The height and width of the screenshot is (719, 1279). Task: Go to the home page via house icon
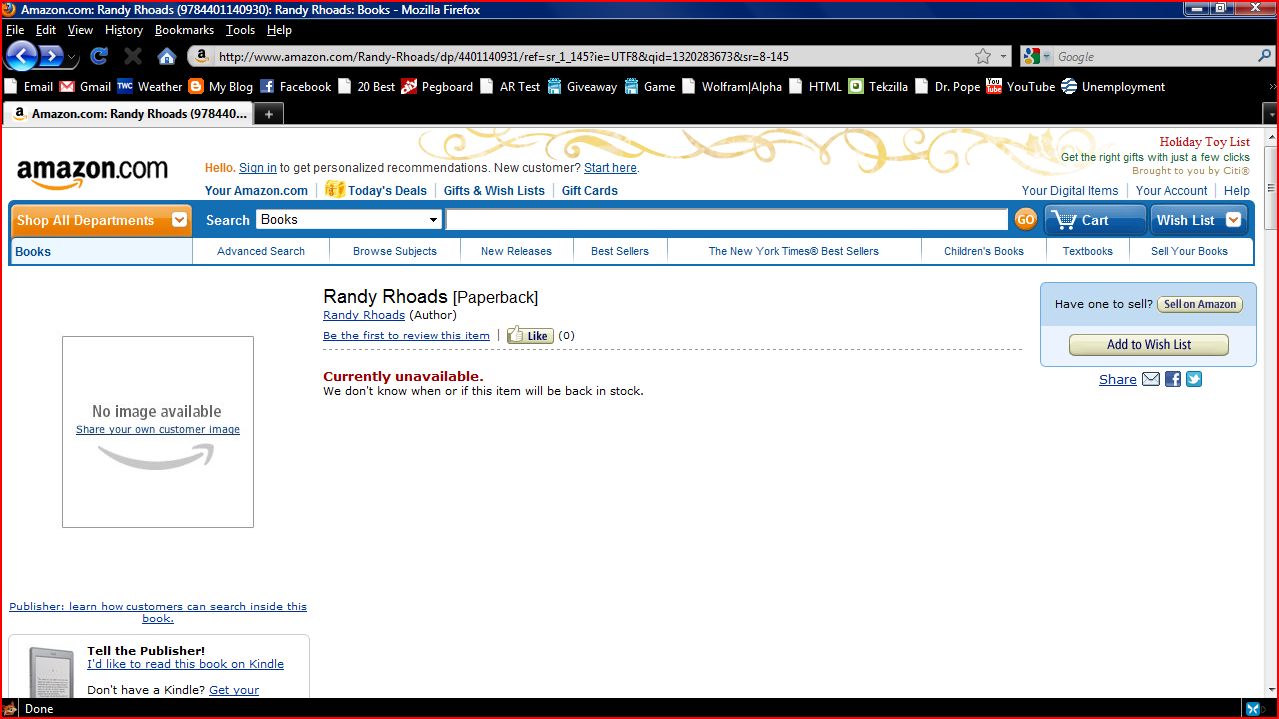click(167, 56)
